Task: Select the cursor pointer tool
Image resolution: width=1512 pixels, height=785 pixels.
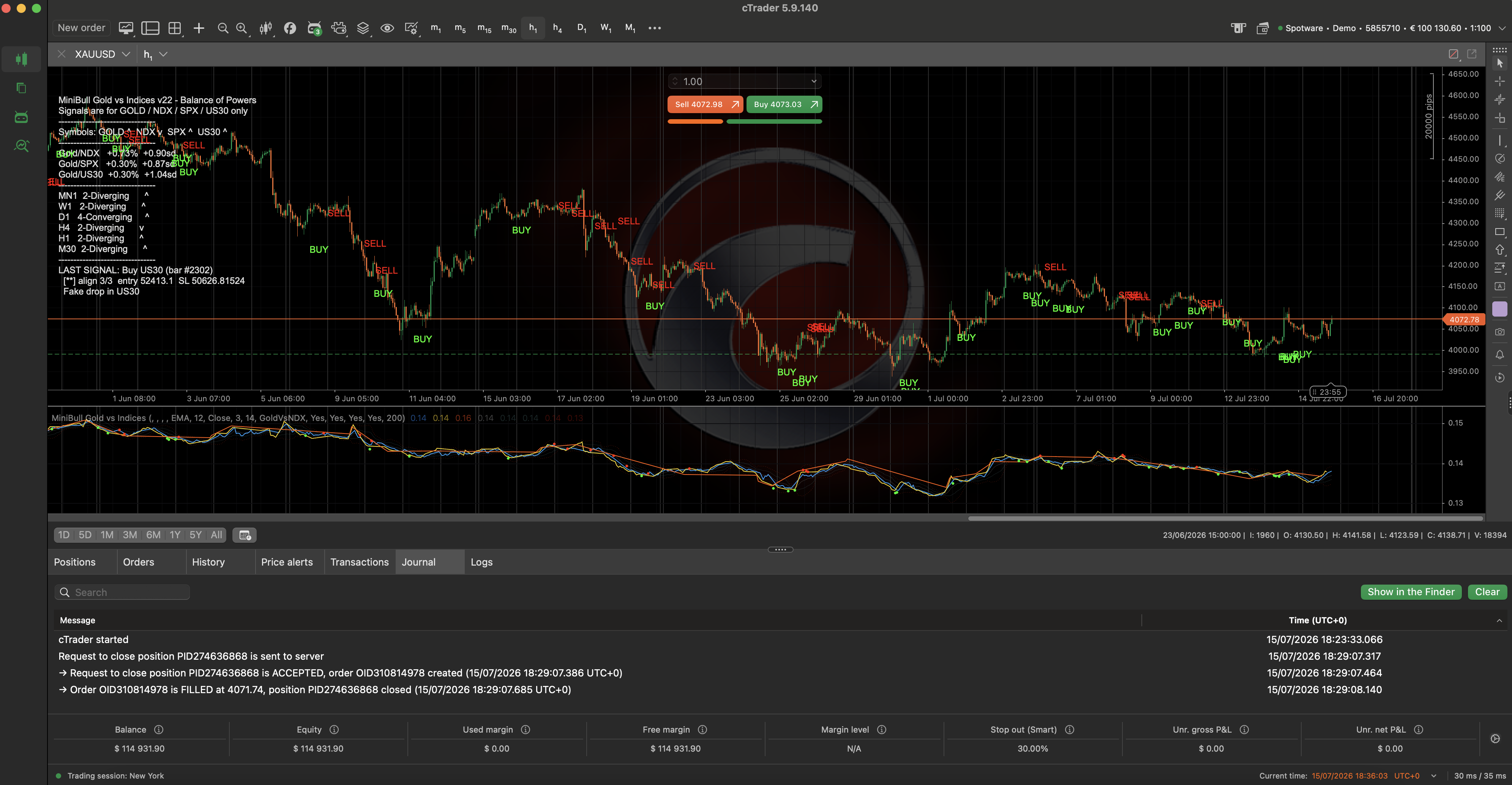Action: (1500, 63)
